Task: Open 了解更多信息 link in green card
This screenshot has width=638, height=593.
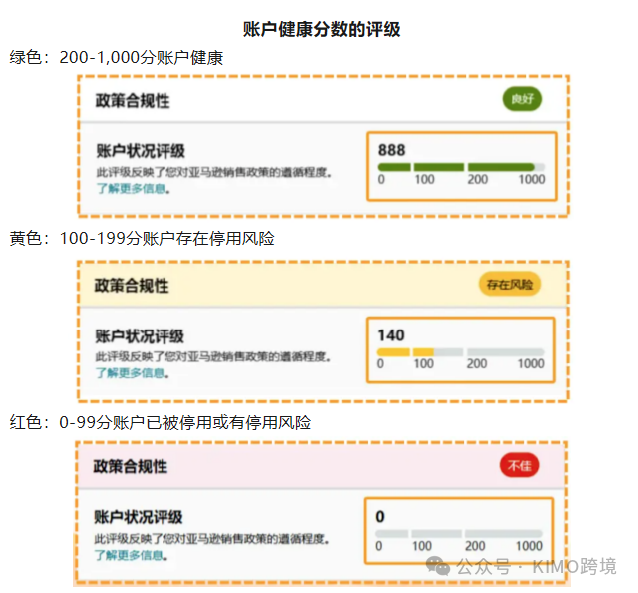Action: tap(133, 188)
